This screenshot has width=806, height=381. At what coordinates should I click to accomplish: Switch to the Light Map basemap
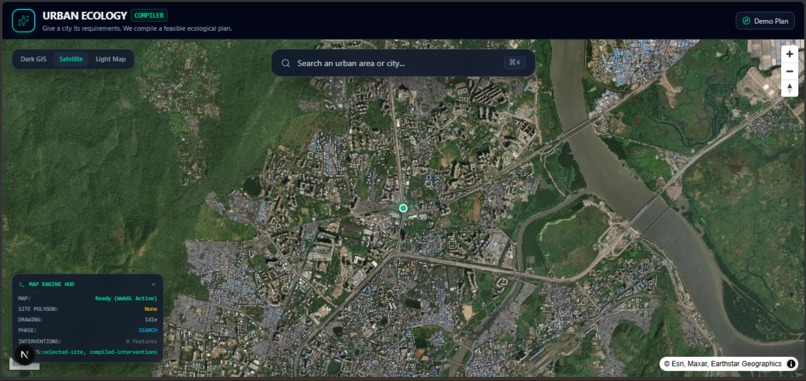click(111, 59)
